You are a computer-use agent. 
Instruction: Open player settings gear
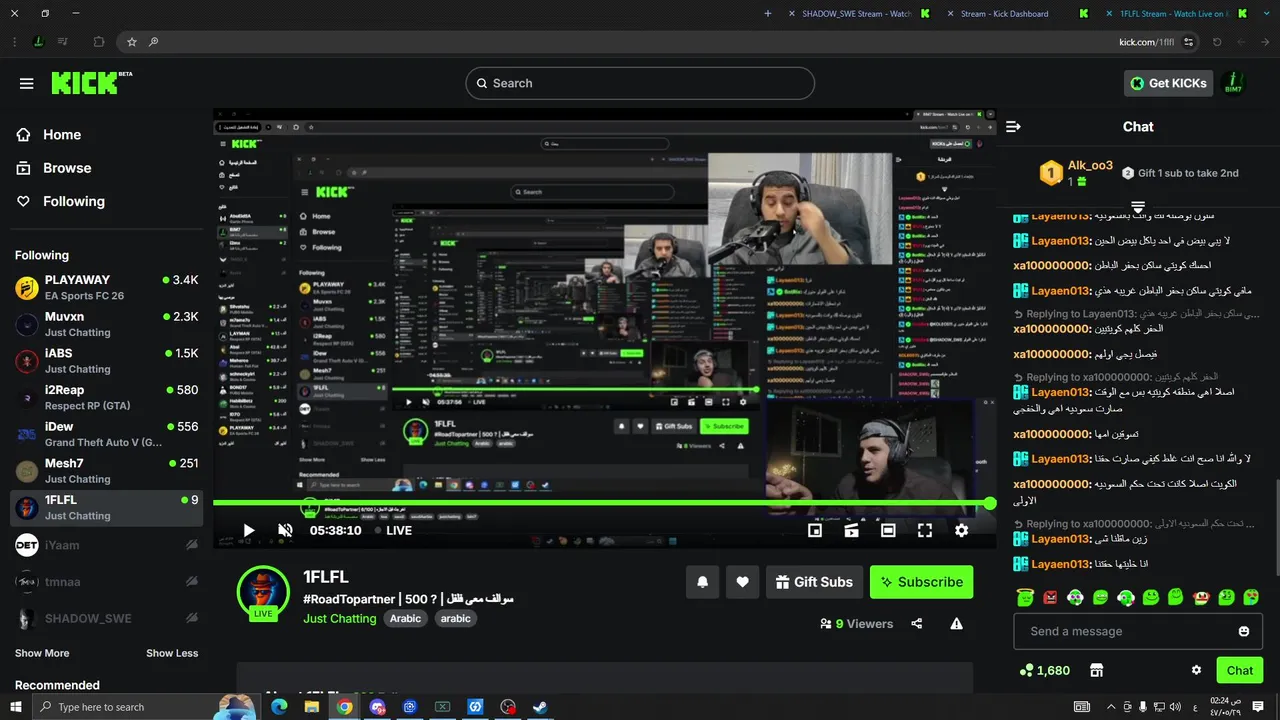point(961,530)
